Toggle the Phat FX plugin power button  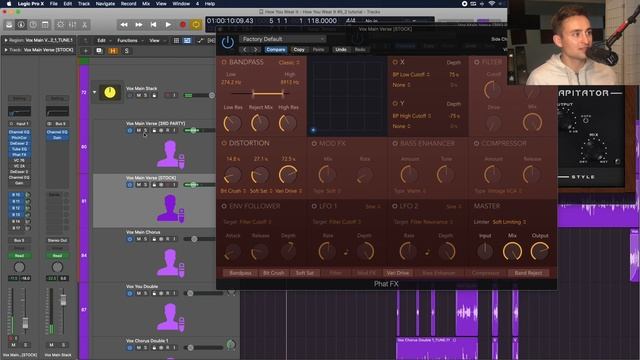tap(227, 42)
